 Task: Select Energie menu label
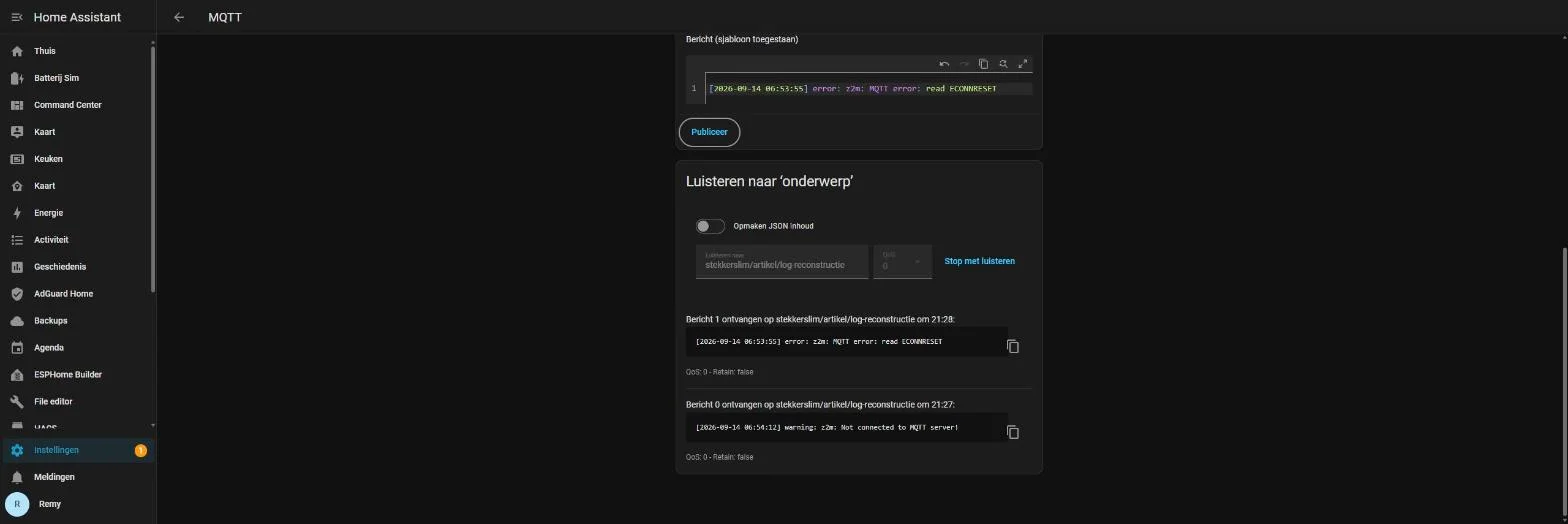48,213
